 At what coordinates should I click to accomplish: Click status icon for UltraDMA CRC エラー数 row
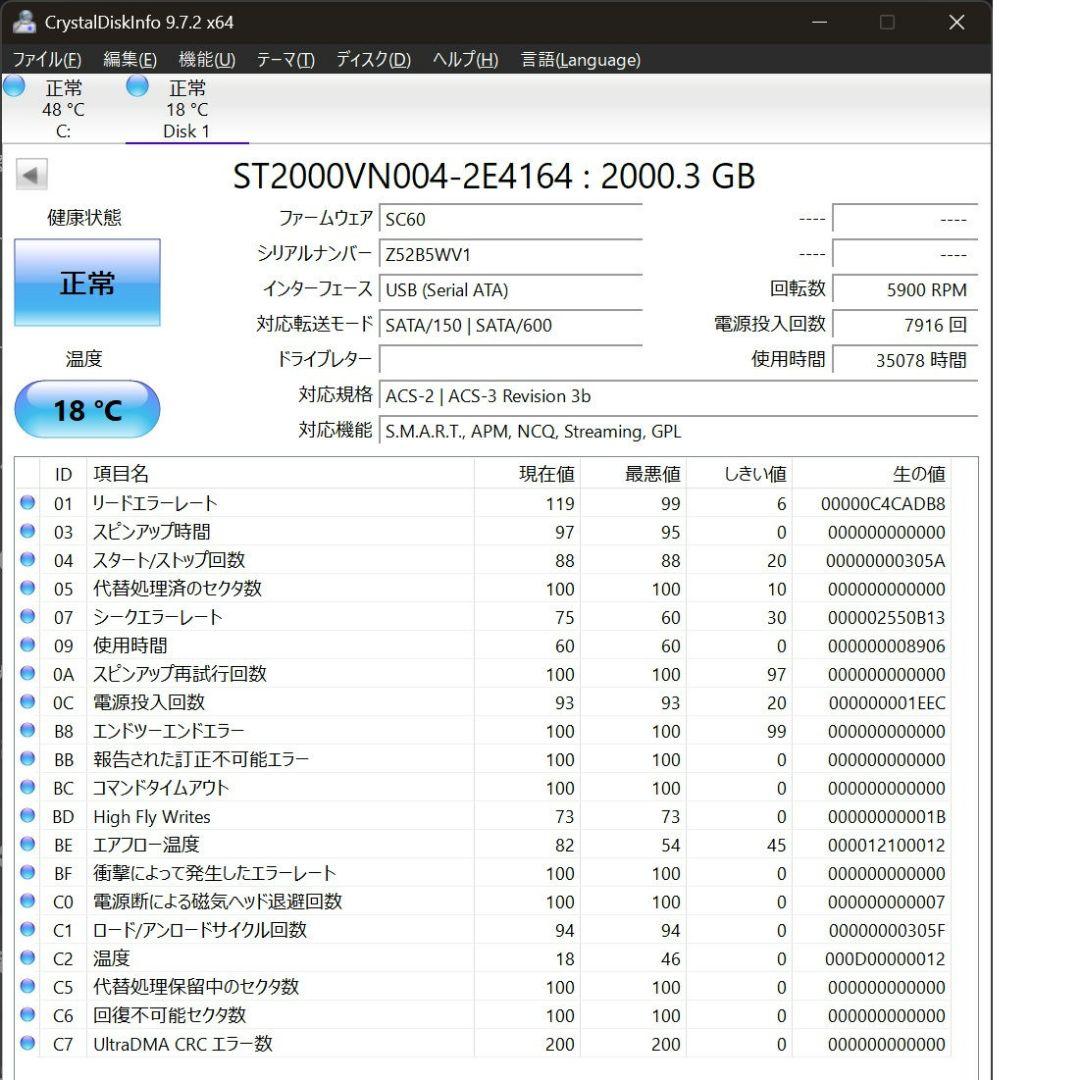(28, 1044)
